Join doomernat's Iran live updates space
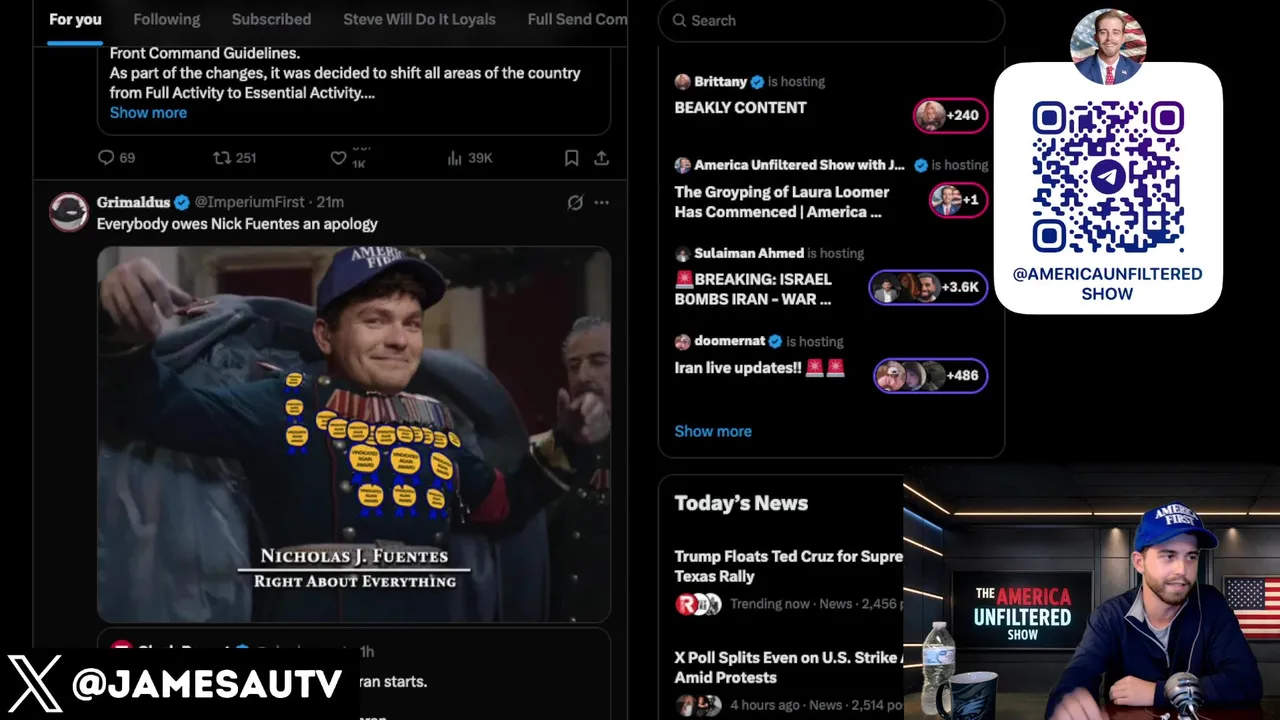 click(x=930, y=375)
